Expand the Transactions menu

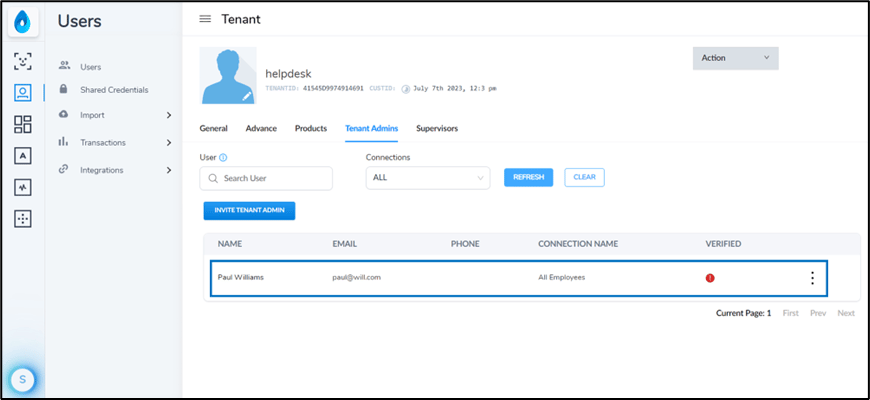[x=115, y=143]
